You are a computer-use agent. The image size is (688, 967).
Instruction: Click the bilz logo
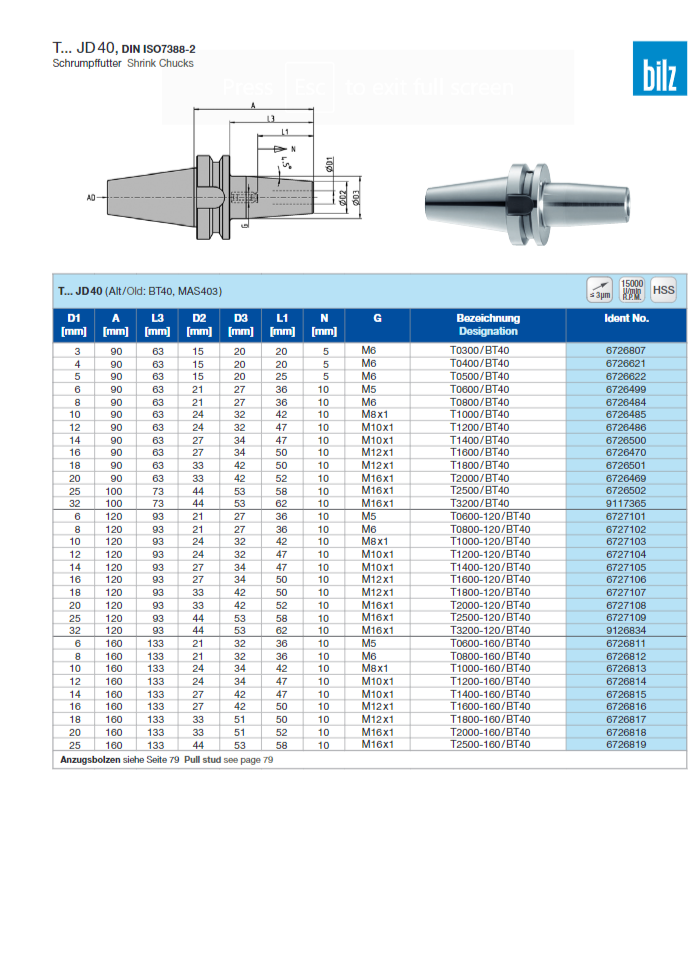tap(658, 70)
